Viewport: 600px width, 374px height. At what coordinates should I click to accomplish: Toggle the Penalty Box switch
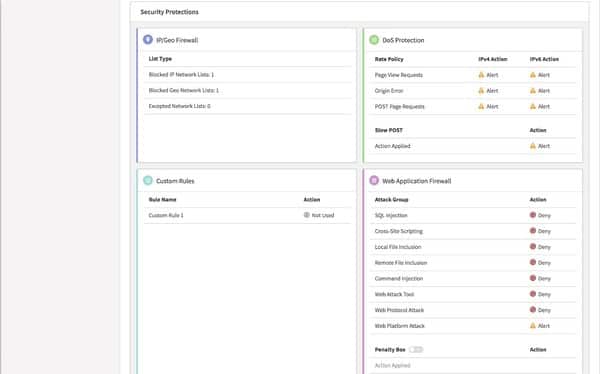pos(416,350)
